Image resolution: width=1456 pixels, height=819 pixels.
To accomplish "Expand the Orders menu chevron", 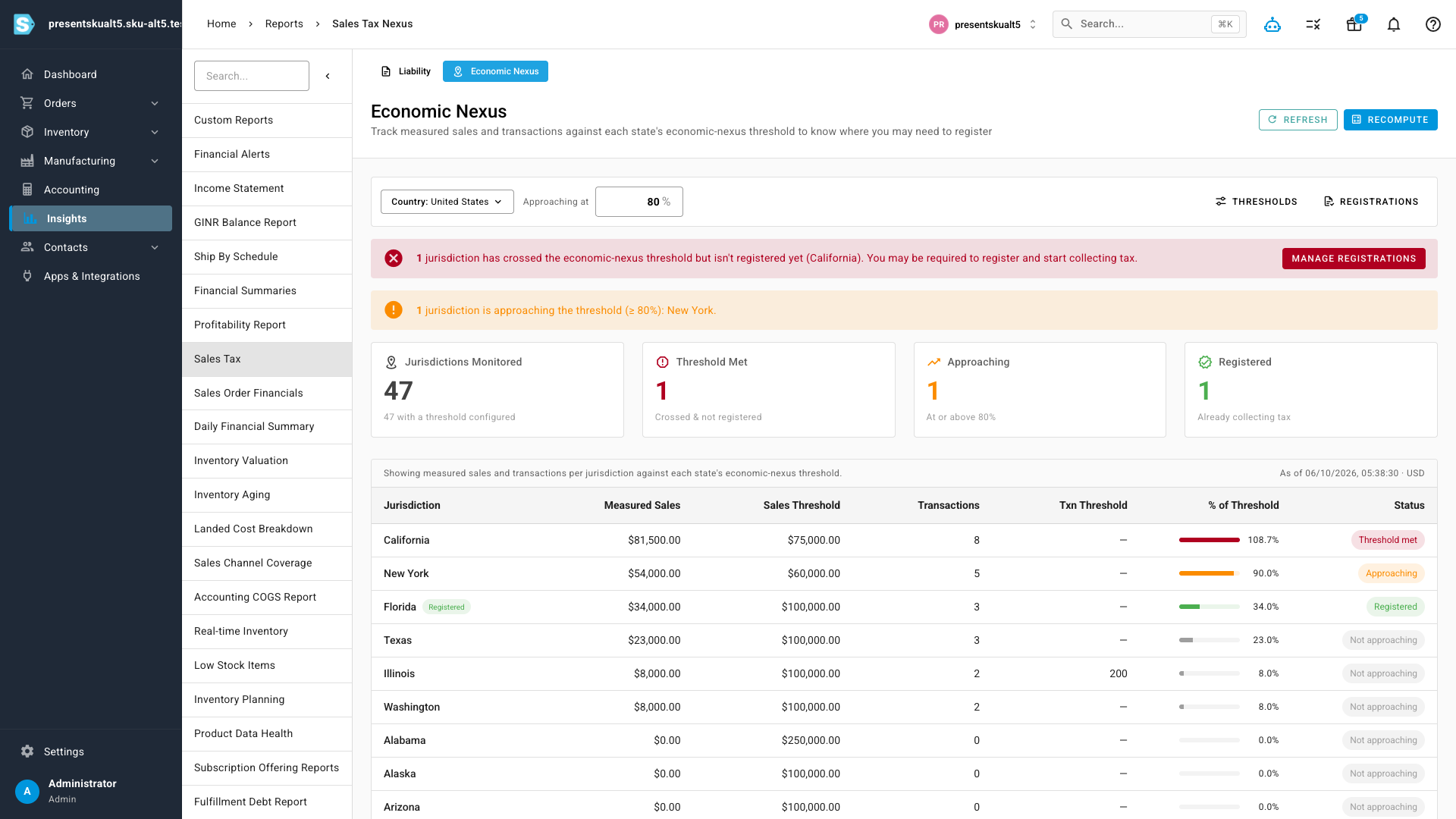I will (155, 103).
